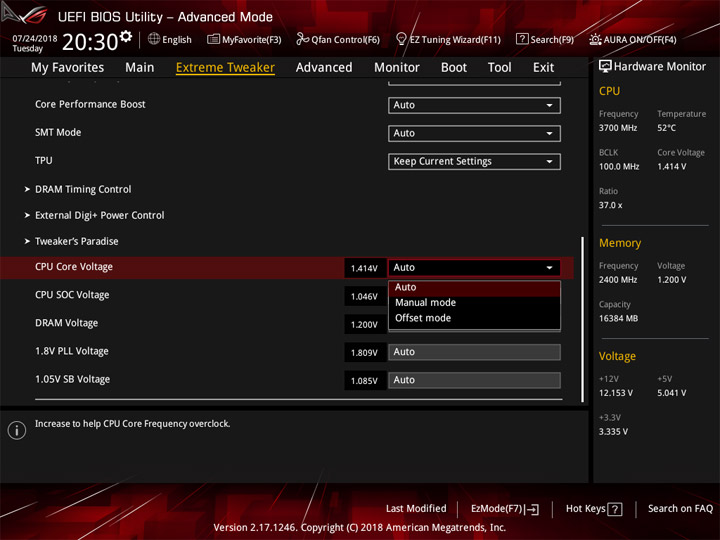Viewport: 720px width, 540px height.
Task: Click the Qfan Control fan icon
Action: coord(302,39)
